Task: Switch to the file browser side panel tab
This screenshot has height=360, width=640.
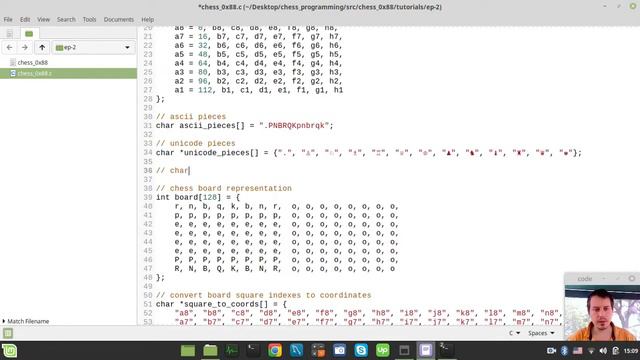Action: (29, 33)
